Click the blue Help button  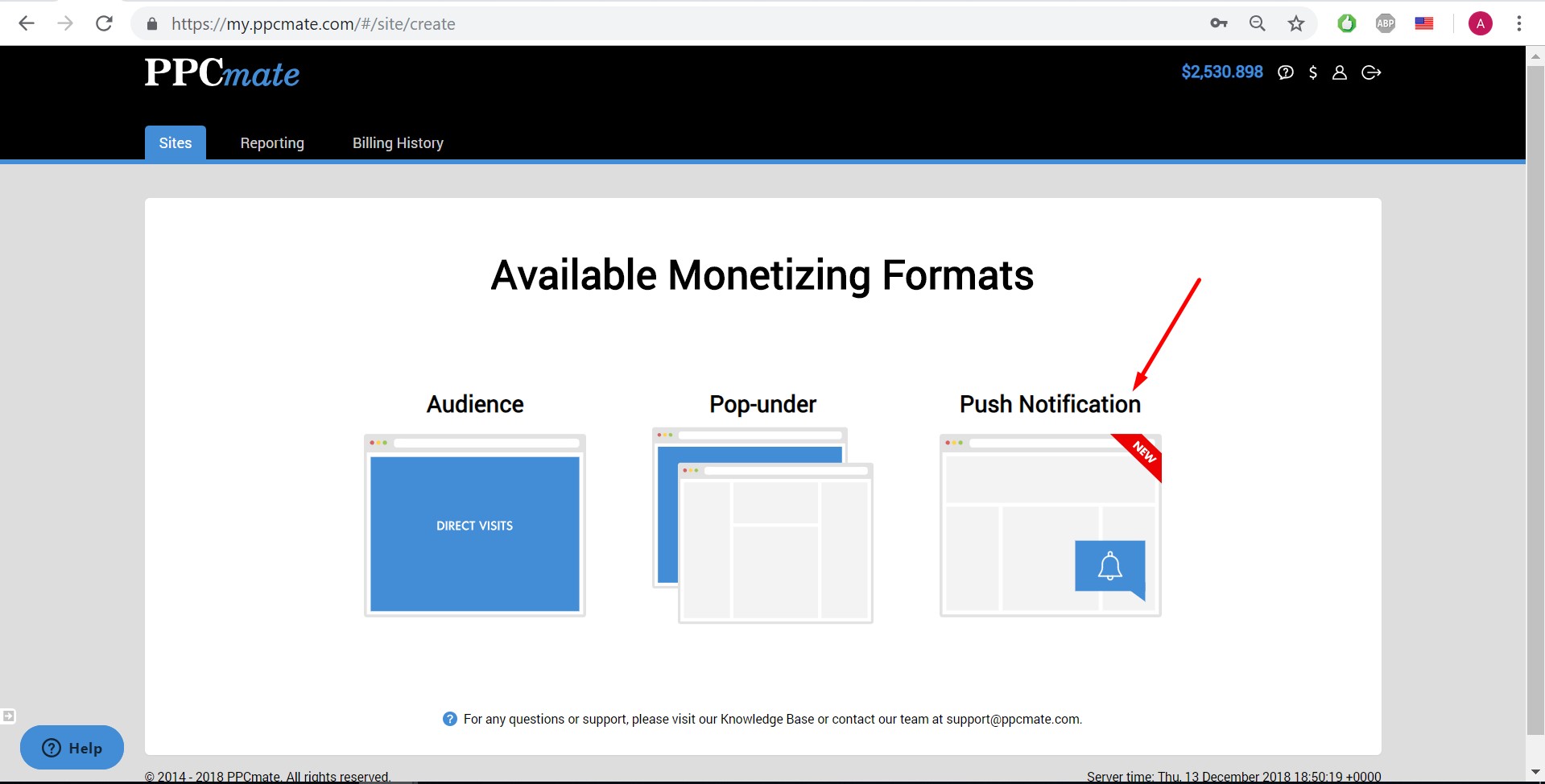pyautogui.click(x=72, y=748)
